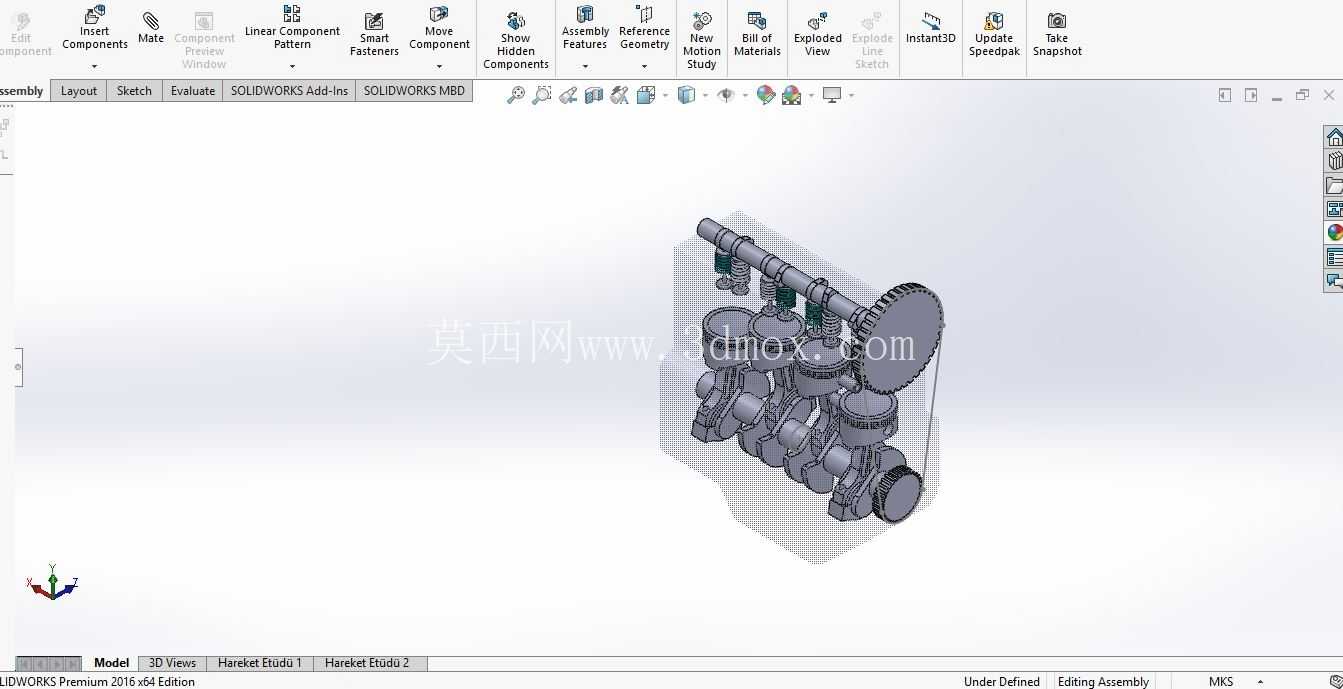
Task: Expand Insert Components dropdown arrow
Action: 94,66
